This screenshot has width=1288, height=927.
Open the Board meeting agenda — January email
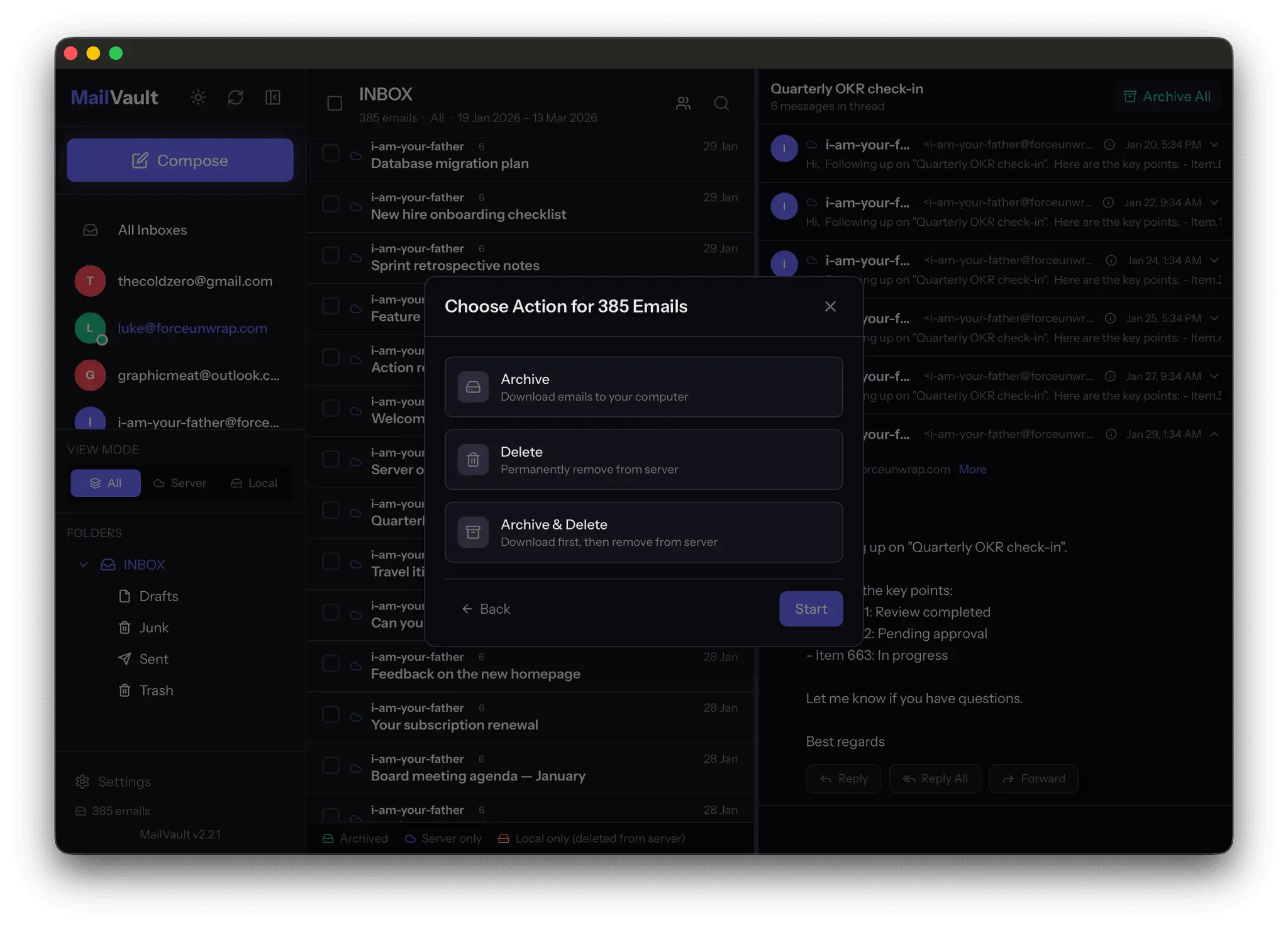[x=530, y=768]
